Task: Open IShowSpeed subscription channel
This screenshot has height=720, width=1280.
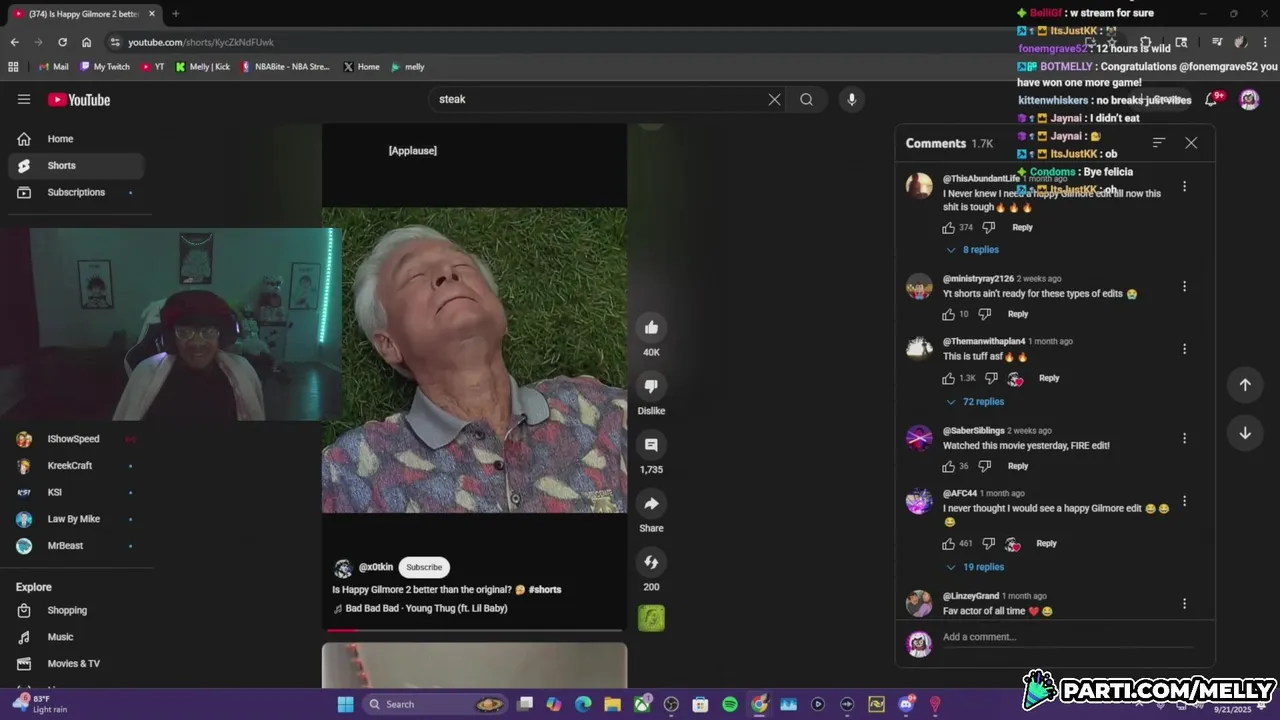Action: coord(76,439)
